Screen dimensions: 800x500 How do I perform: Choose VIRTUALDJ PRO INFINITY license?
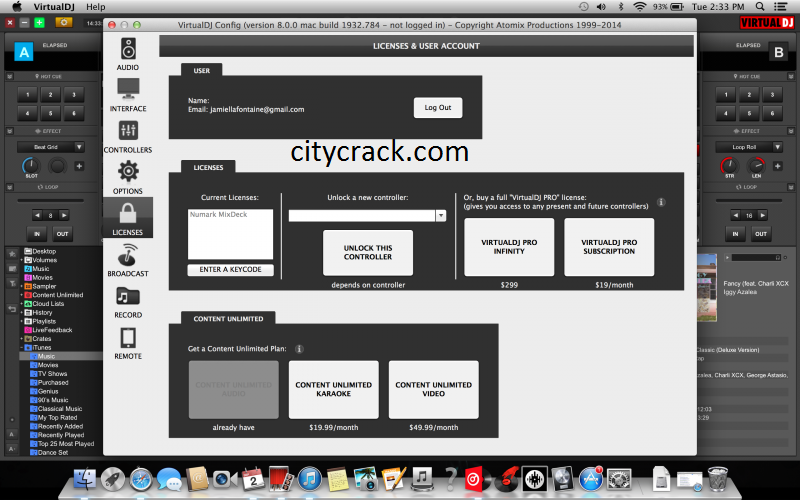[x=509, y=247]
